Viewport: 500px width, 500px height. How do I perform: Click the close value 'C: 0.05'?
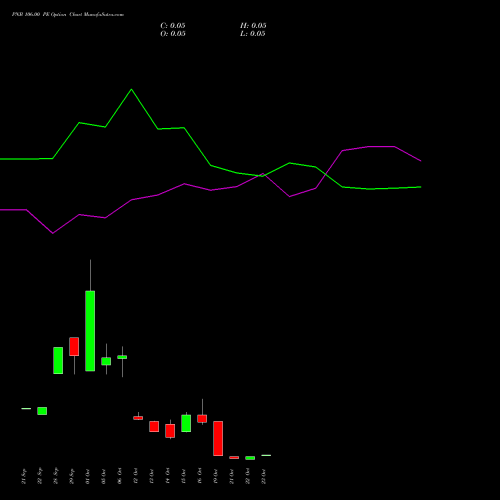(x=173, y=26)
